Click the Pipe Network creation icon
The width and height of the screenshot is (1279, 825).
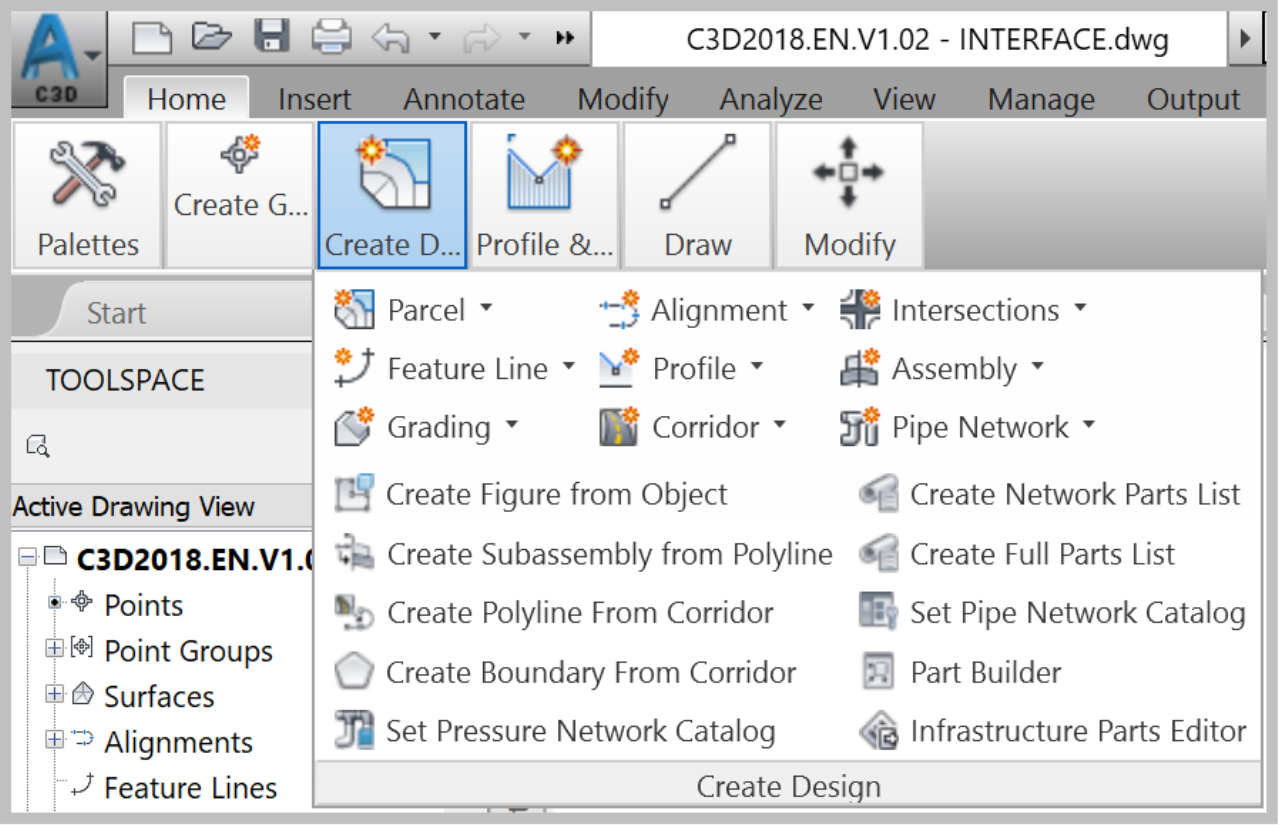(860, 427)
